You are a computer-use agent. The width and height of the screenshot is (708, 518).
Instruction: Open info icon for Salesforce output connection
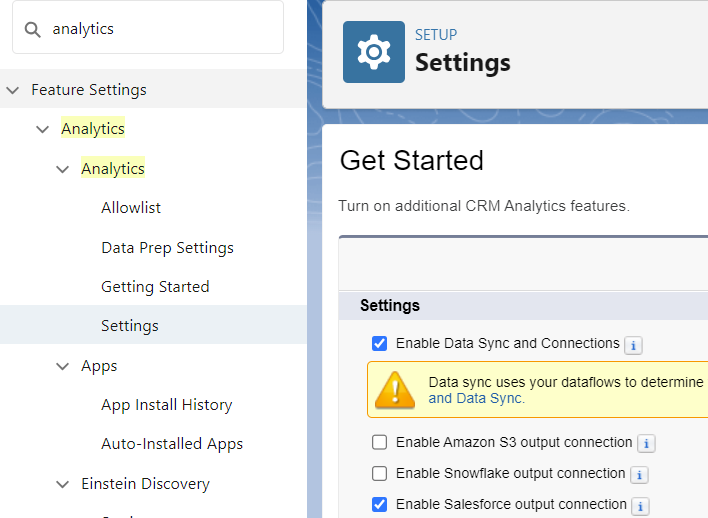(x=640, y=506)
